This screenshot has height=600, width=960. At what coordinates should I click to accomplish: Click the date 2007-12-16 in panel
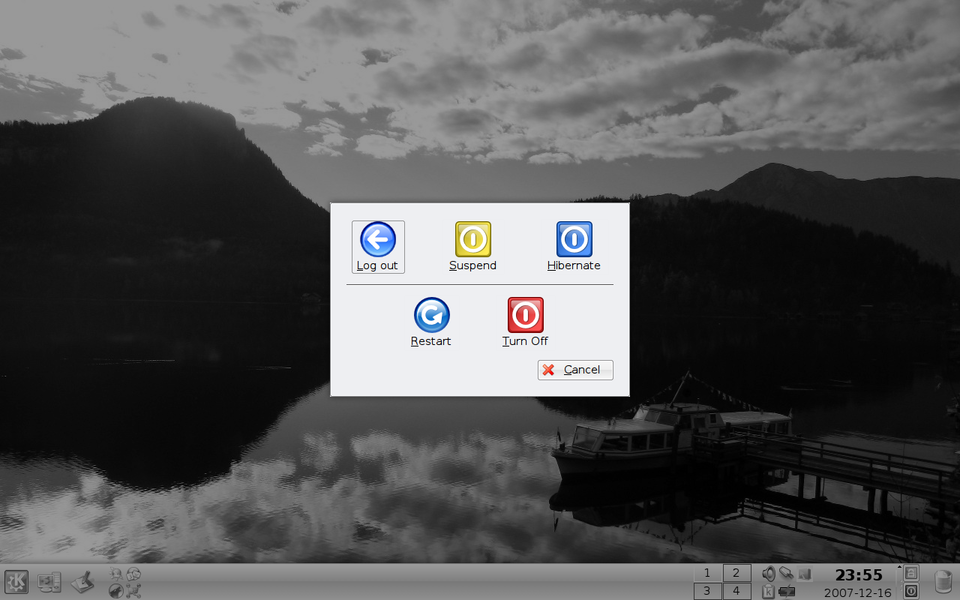coord(858,593)
